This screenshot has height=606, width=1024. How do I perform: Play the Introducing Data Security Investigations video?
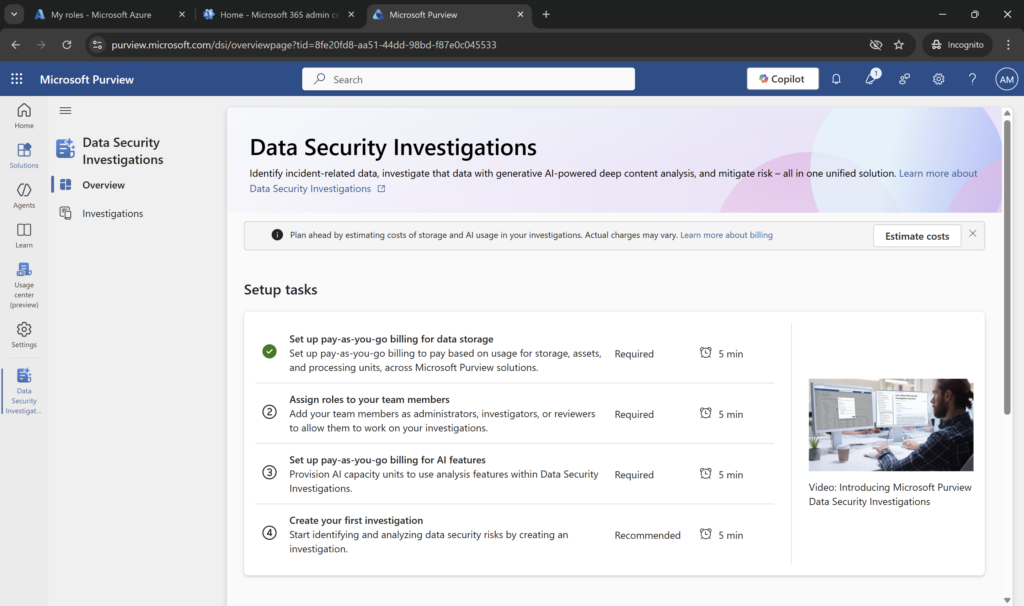coord(890,425)
